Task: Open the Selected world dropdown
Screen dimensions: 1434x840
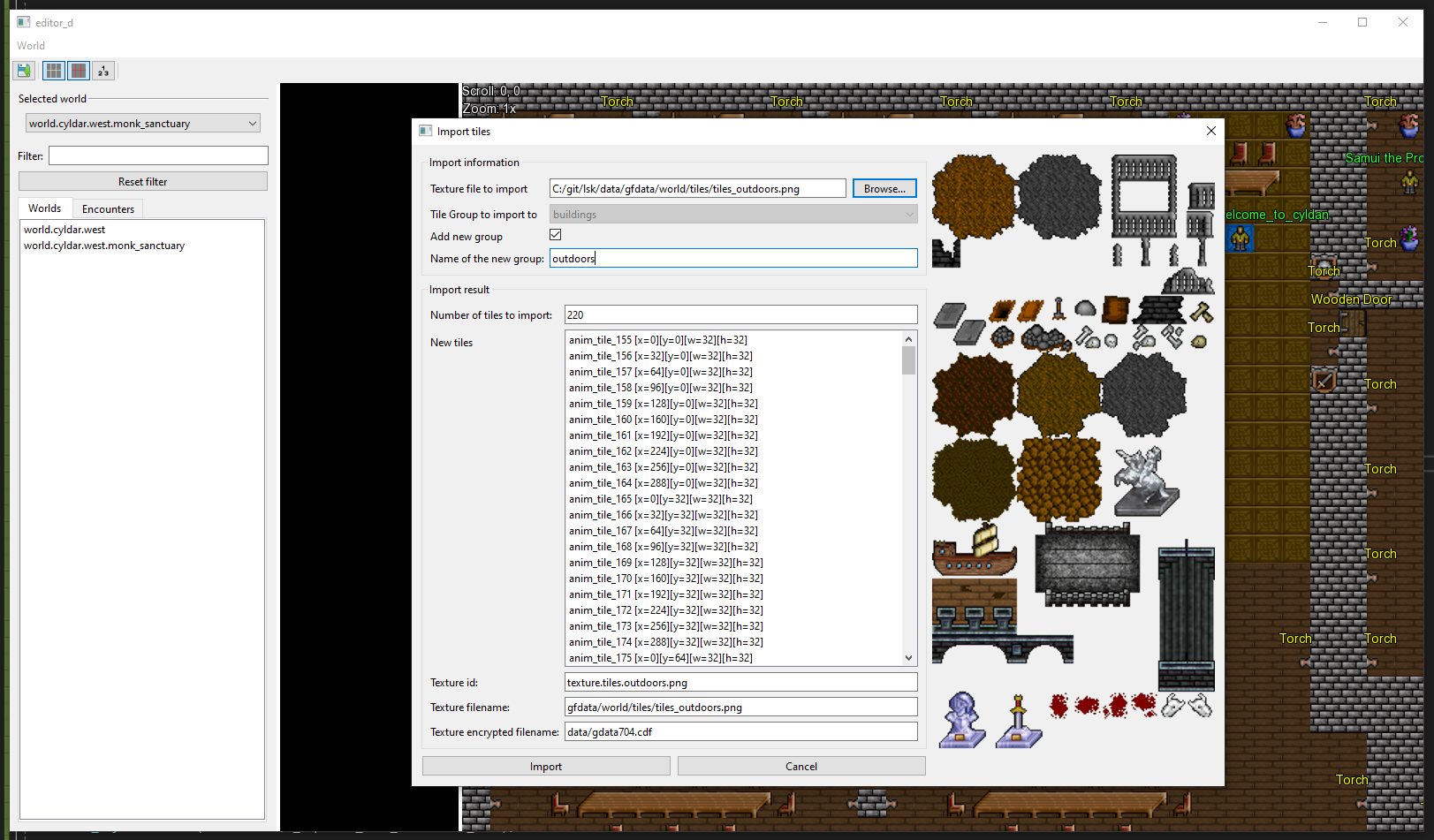Action: click(x=142, y=124)
